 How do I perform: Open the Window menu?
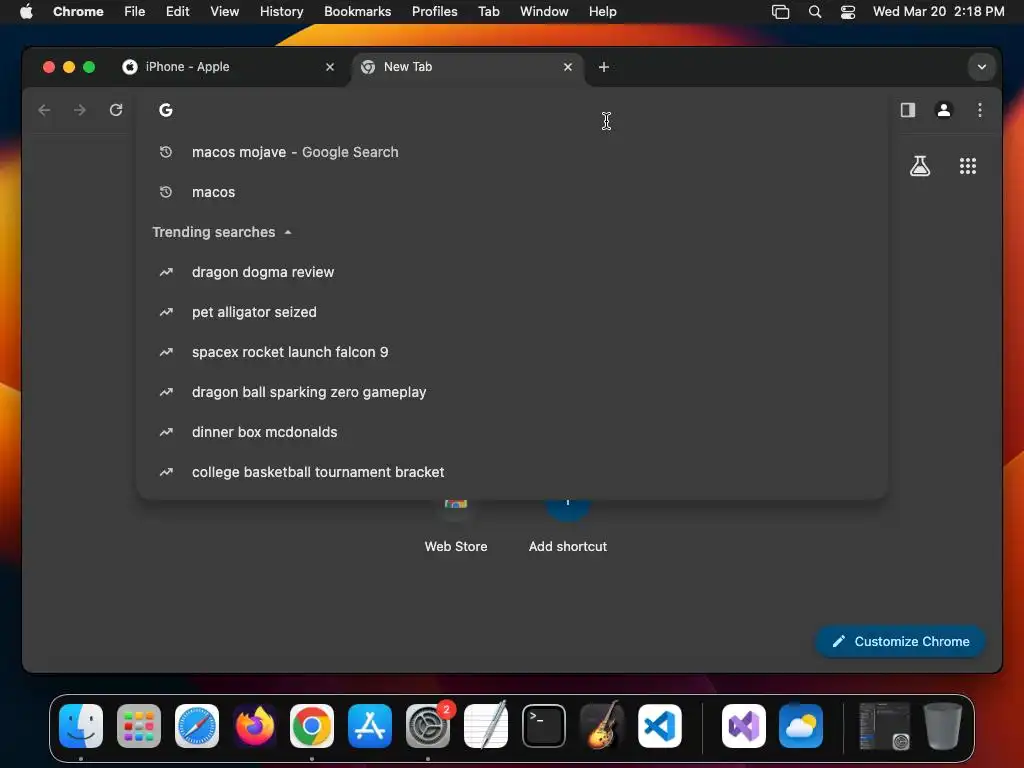[544, 11]
